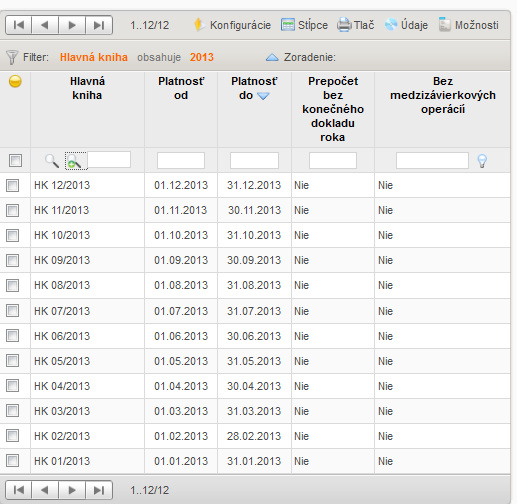Open the Údaje menu
The image size is (517, 504).
point(406,25)
